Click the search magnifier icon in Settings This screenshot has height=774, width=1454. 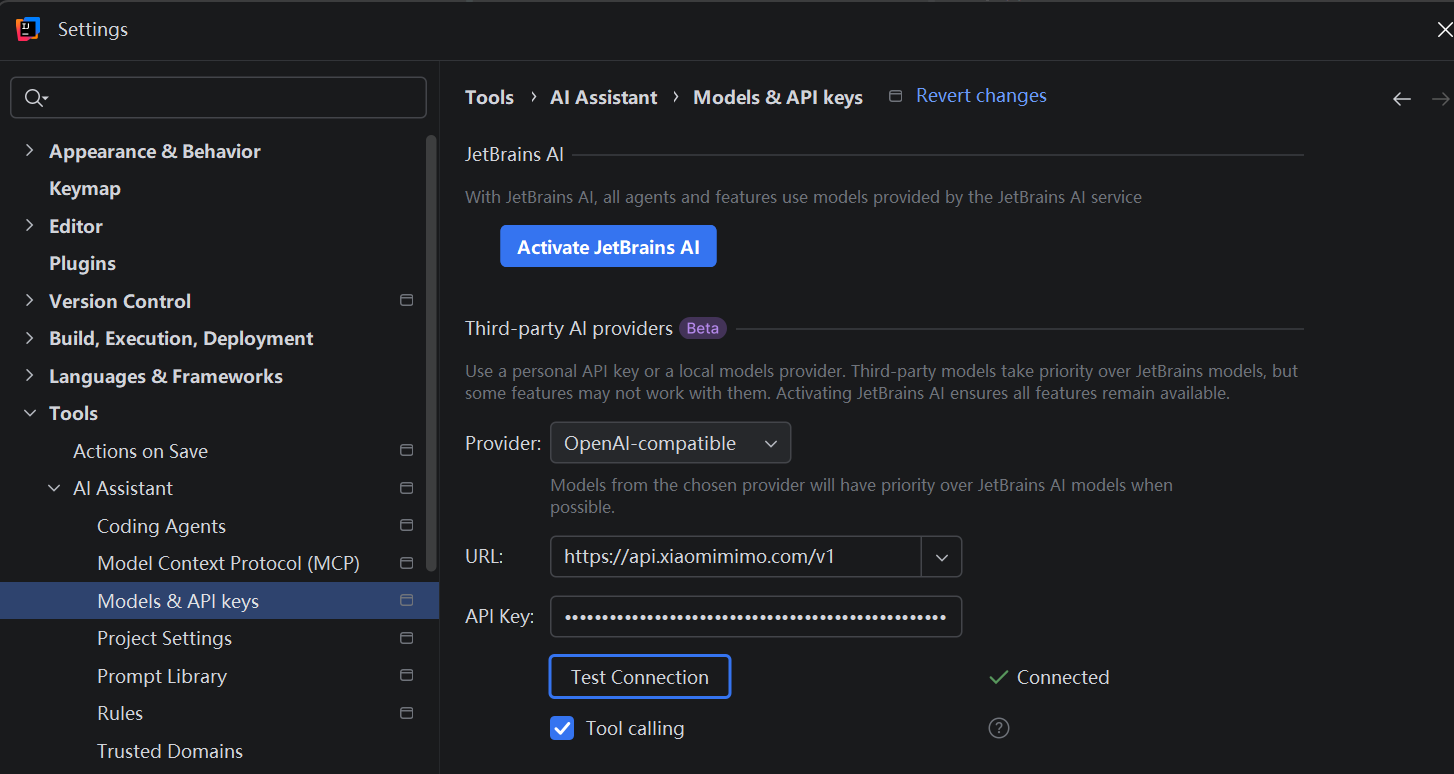[33, 97]
